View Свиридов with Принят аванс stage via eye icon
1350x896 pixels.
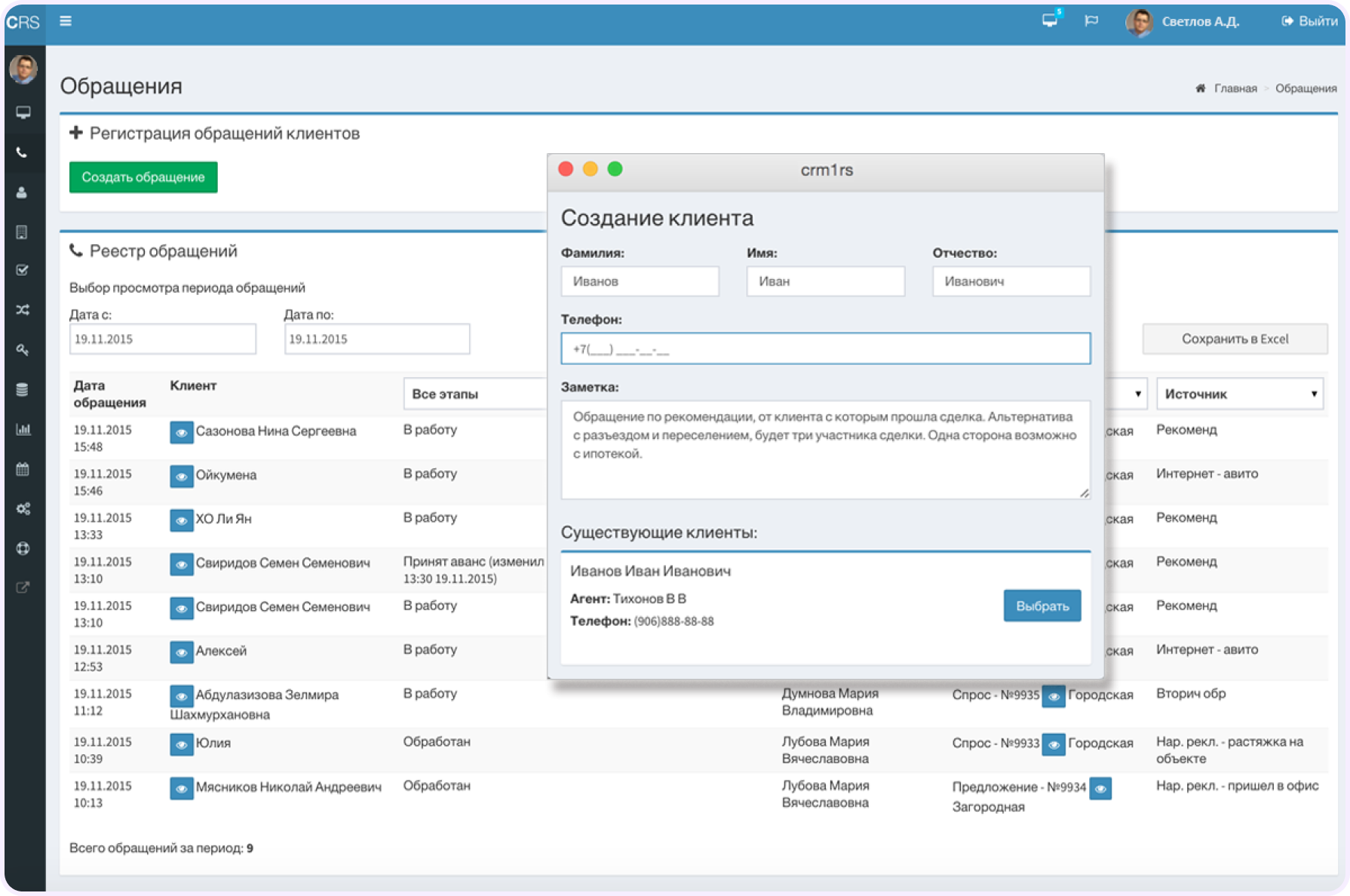182,564
